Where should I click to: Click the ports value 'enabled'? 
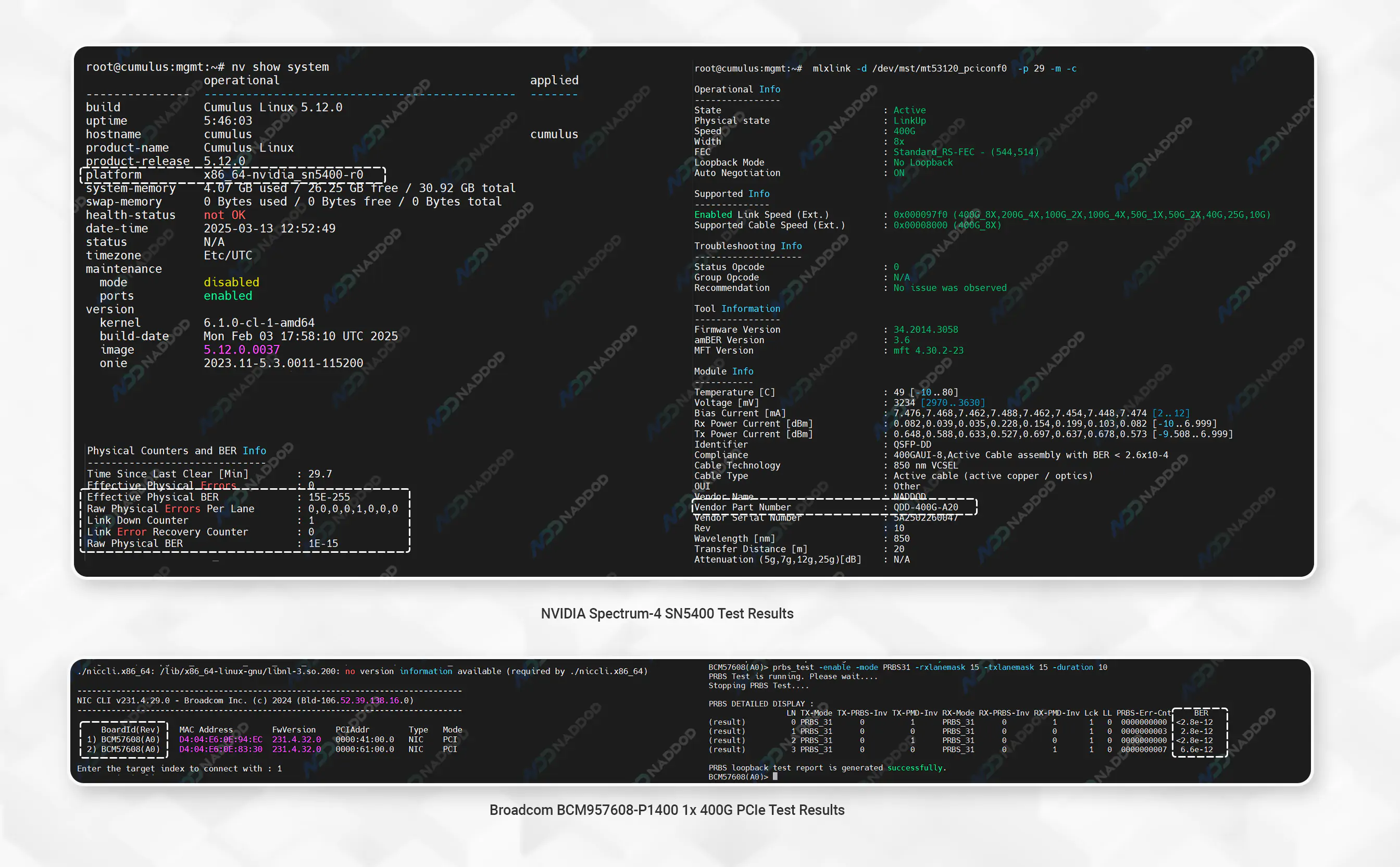click(228, 296)
